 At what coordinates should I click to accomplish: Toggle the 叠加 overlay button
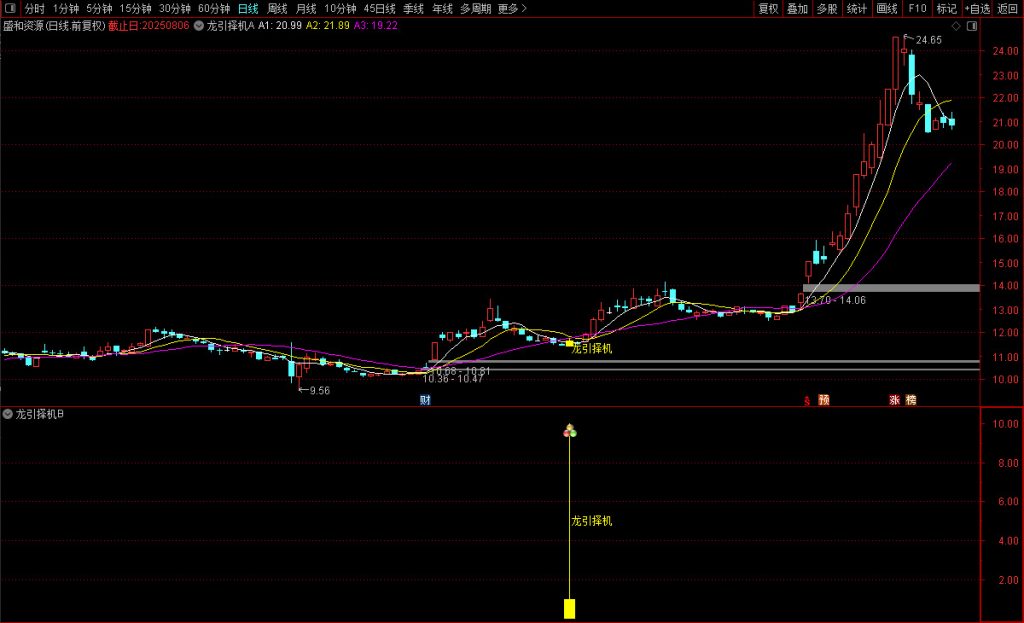click(797, 8)
